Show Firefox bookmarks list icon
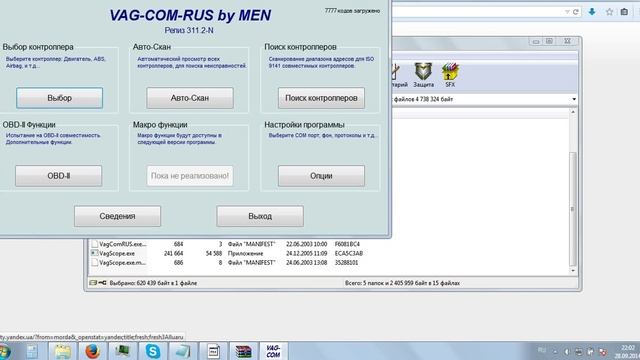Viewport: 640px width, 360px height. point(624,12)
